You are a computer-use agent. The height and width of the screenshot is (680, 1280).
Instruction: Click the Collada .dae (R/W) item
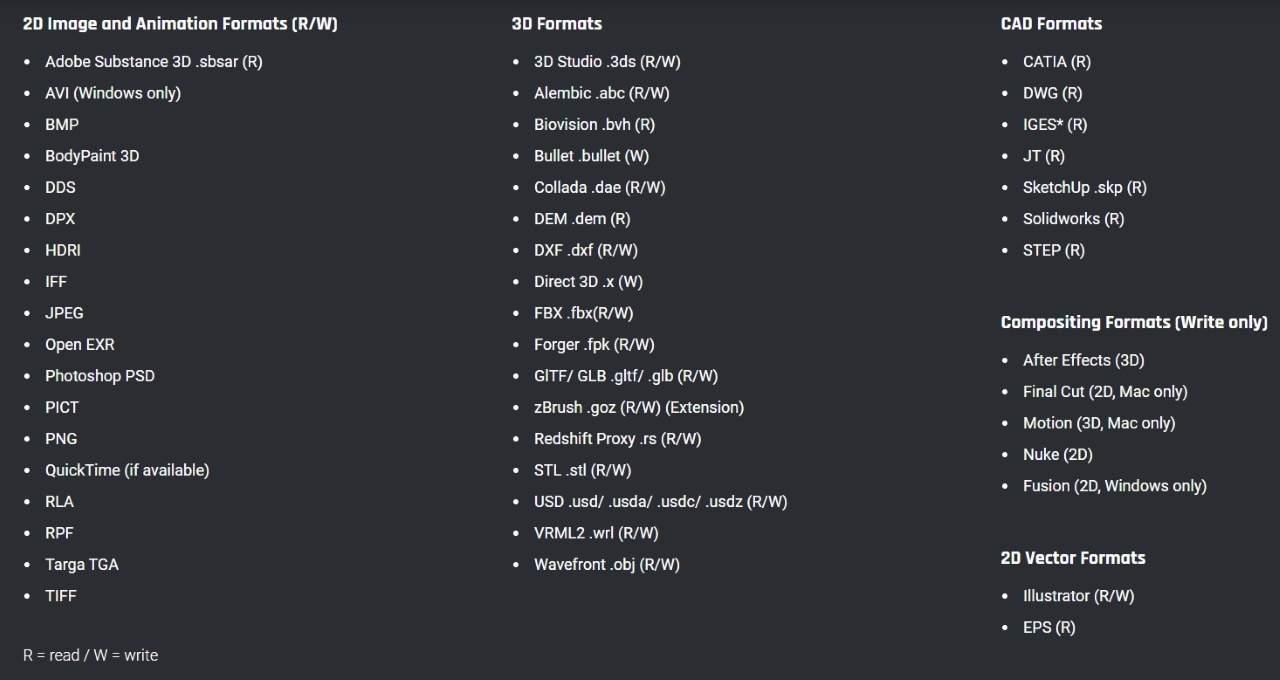(599, 187)
